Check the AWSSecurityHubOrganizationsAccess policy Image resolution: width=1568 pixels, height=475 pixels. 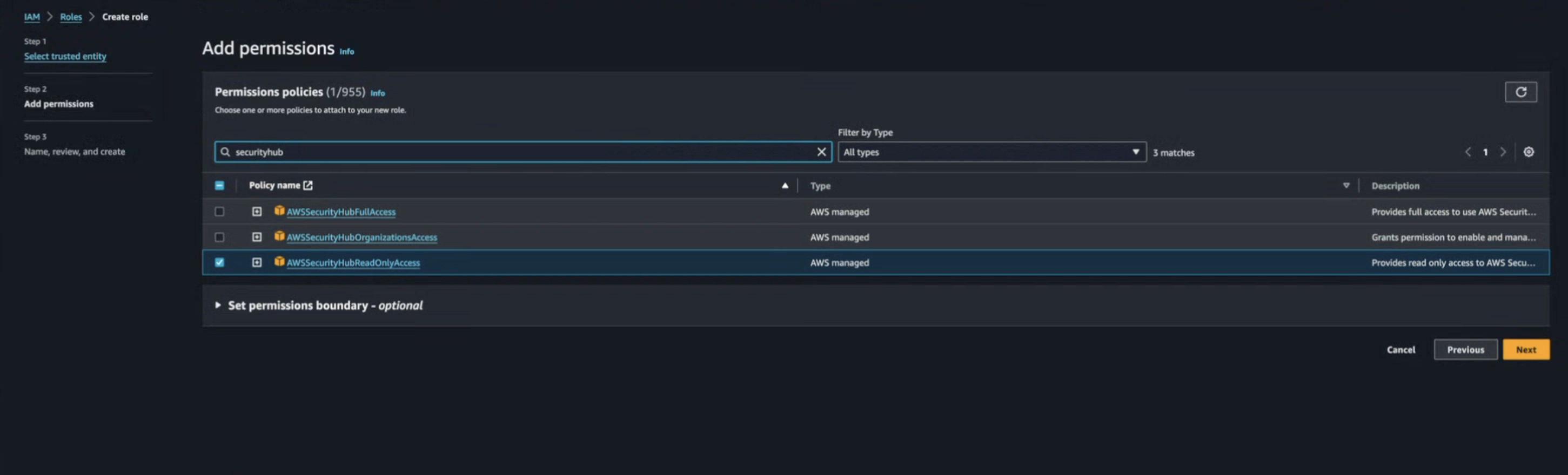[219, 237]
